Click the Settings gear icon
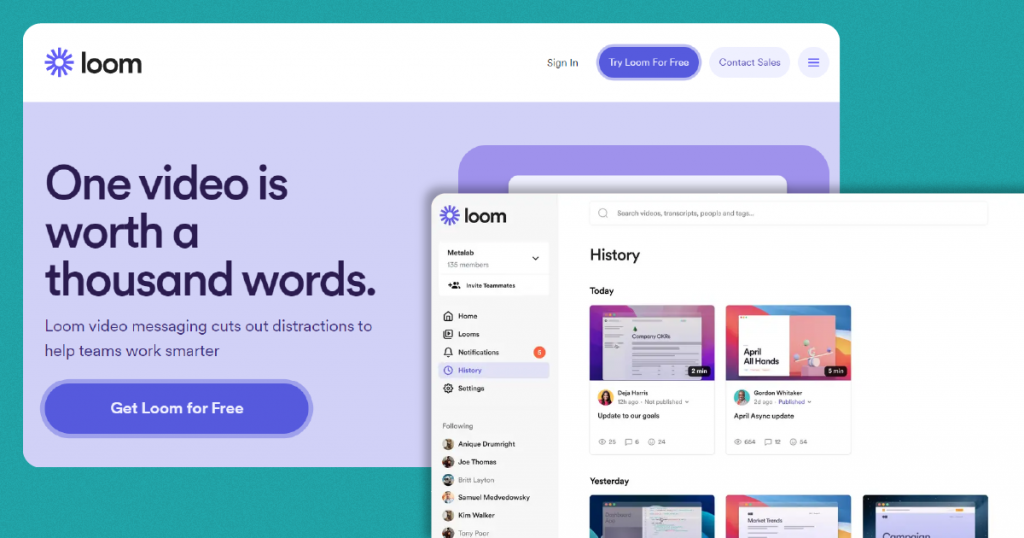 [x=448, y=388]
